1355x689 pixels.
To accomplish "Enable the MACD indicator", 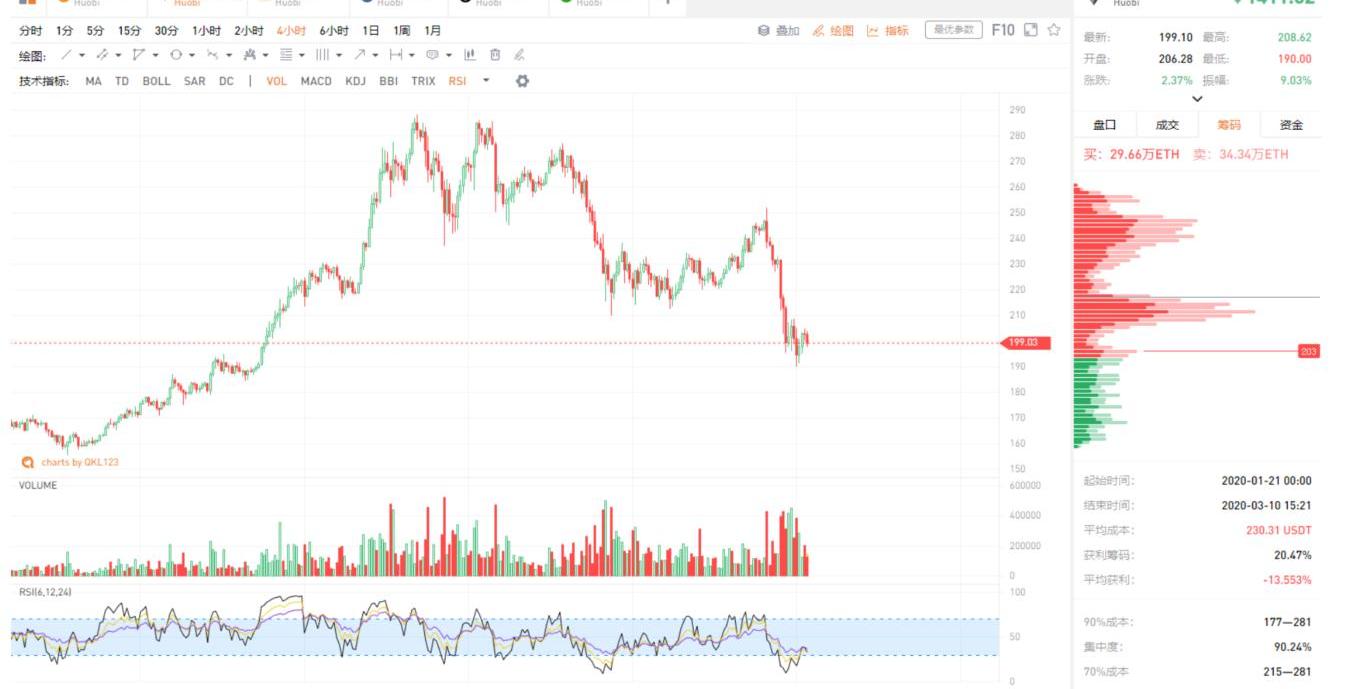I will coord(316,81).
